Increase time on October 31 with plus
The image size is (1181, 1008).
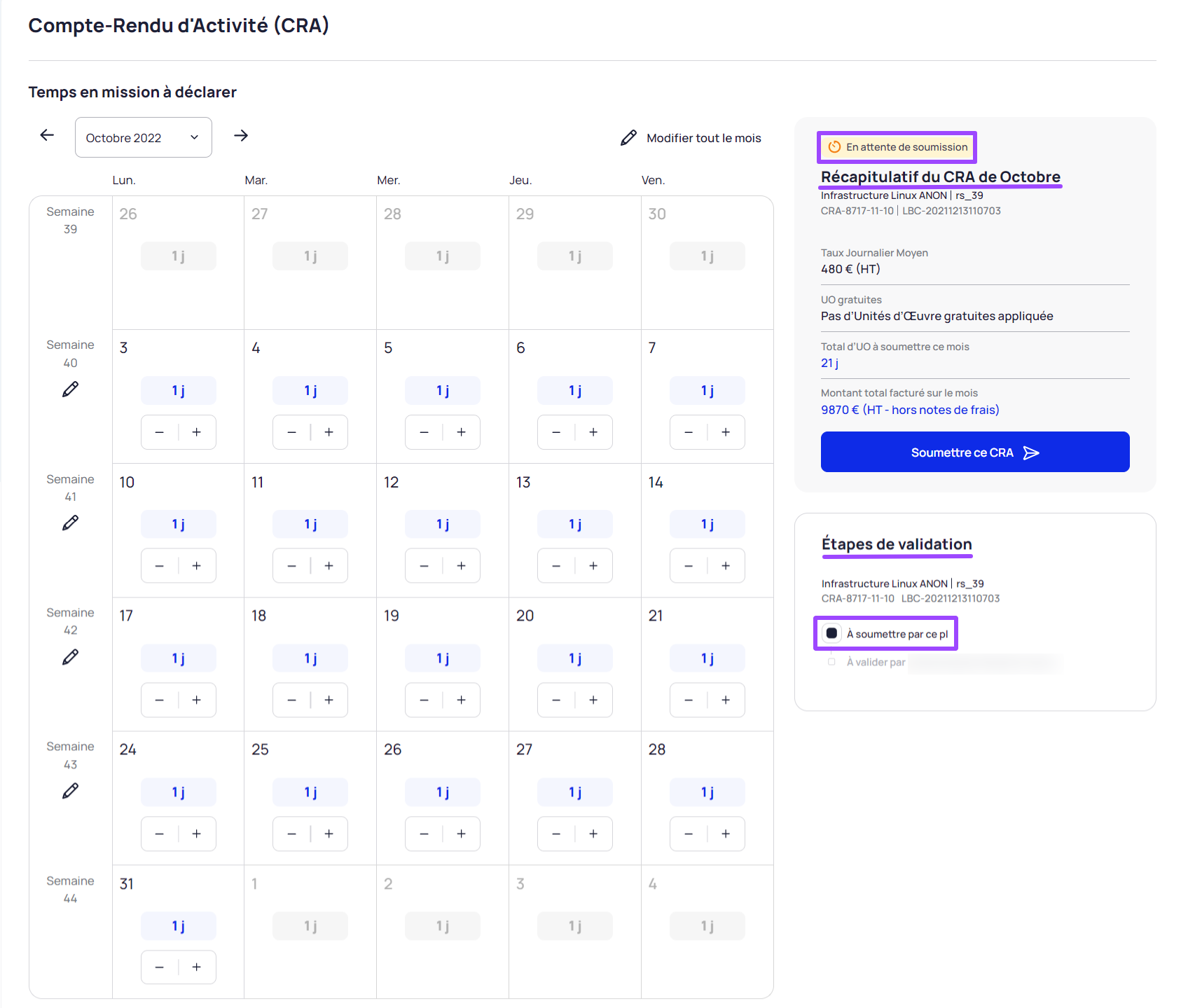197,967
